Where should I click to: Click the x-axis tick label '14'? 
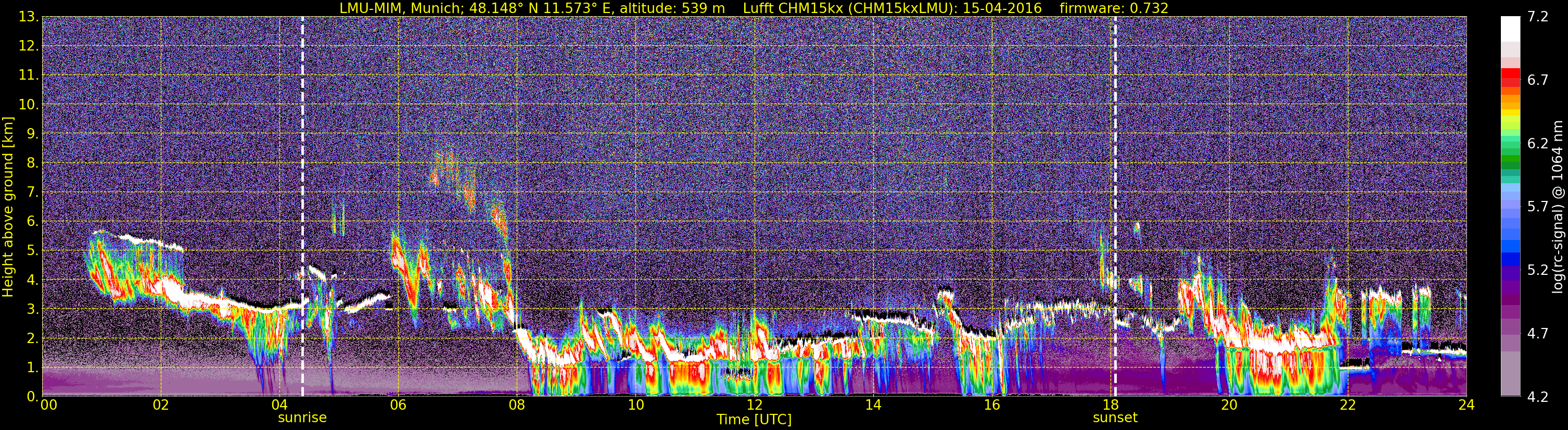coord(873,405)
